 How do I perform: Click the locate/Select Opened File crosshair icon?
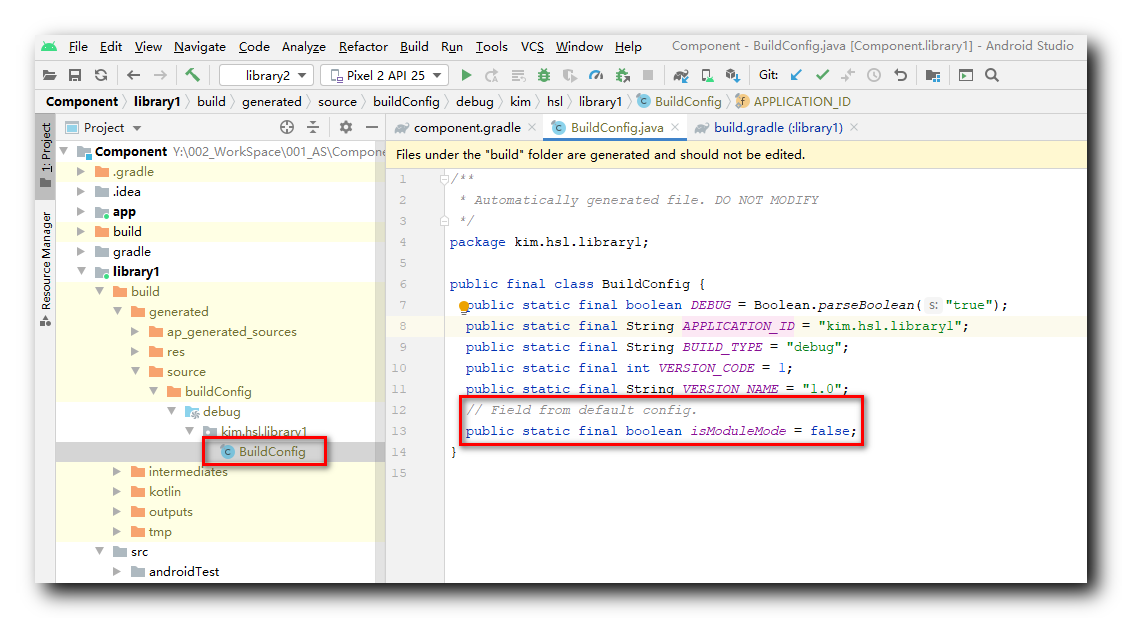tap(287, 127)
